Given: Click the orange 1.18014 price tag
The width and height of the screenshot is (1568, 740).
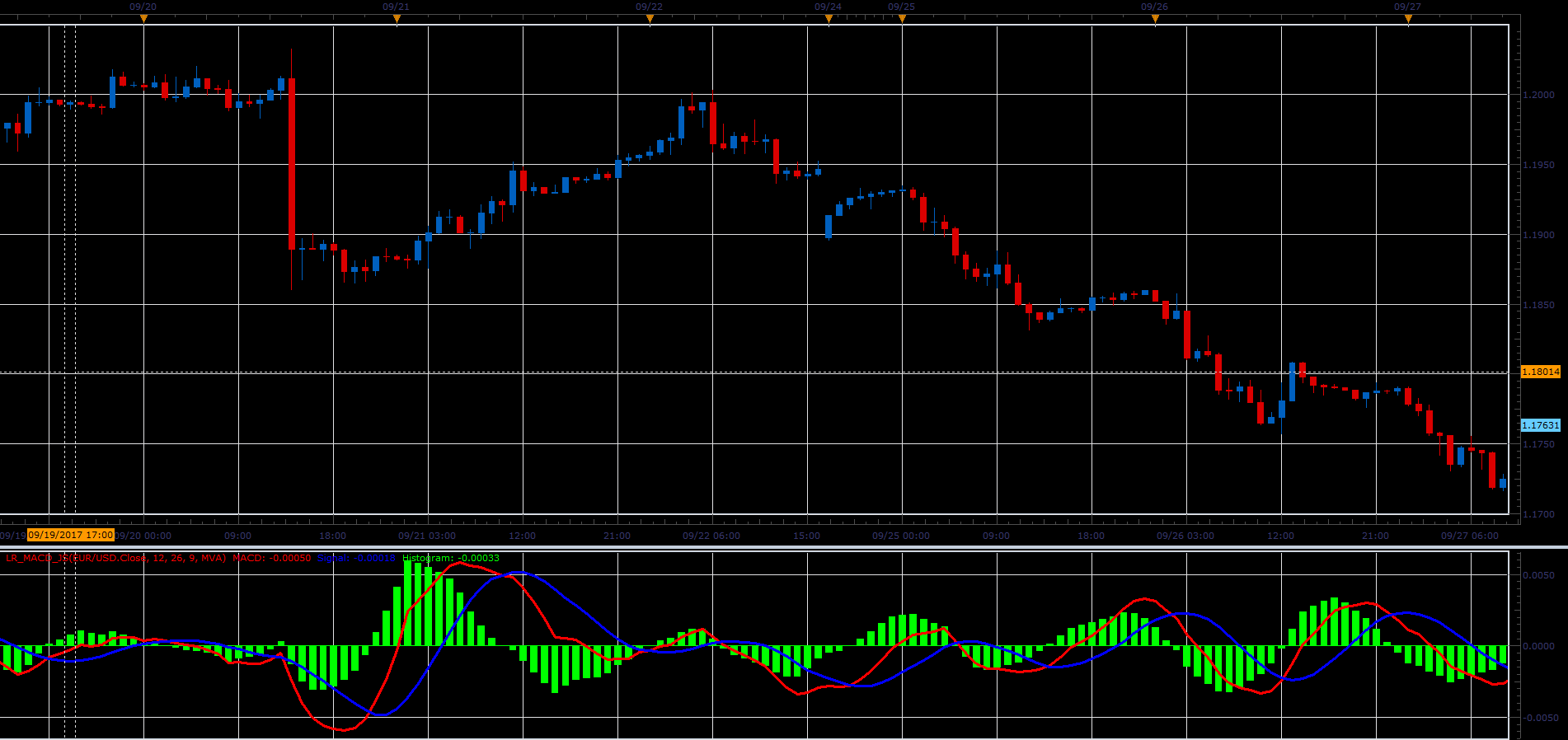Looking at the screenshot, I should click(1540, 372).
